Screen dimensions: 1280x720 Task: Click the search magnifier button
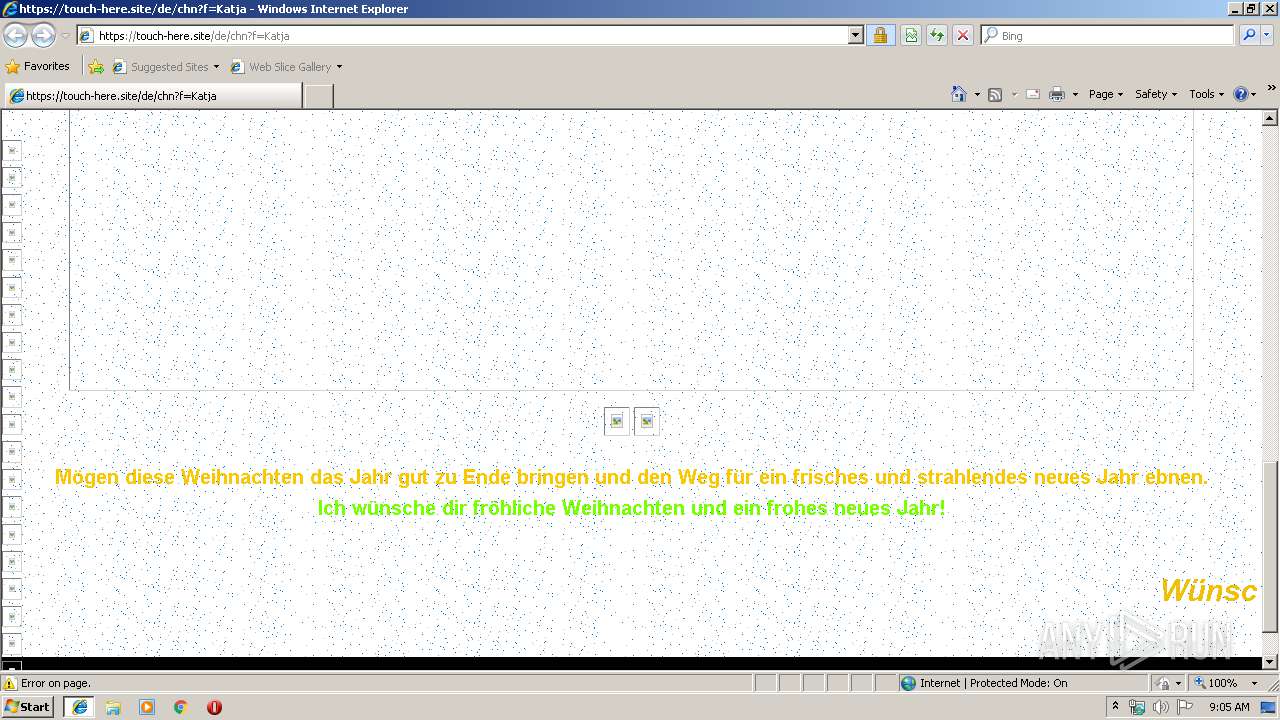pyautogui.click(x=1249, y=35)
